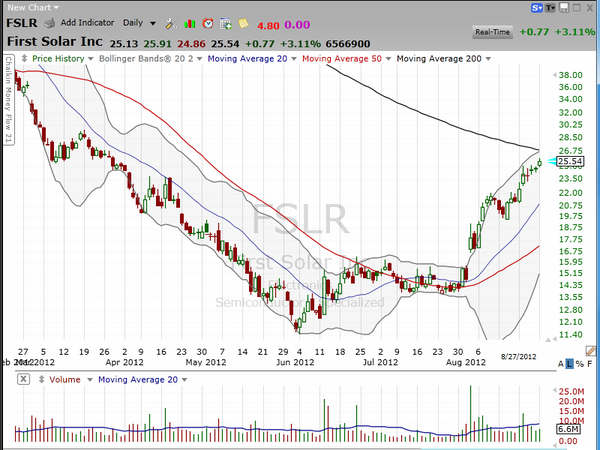Click the small up triangle near 11.40
Viewport: 600px width, 450px height.
[548, 340]
